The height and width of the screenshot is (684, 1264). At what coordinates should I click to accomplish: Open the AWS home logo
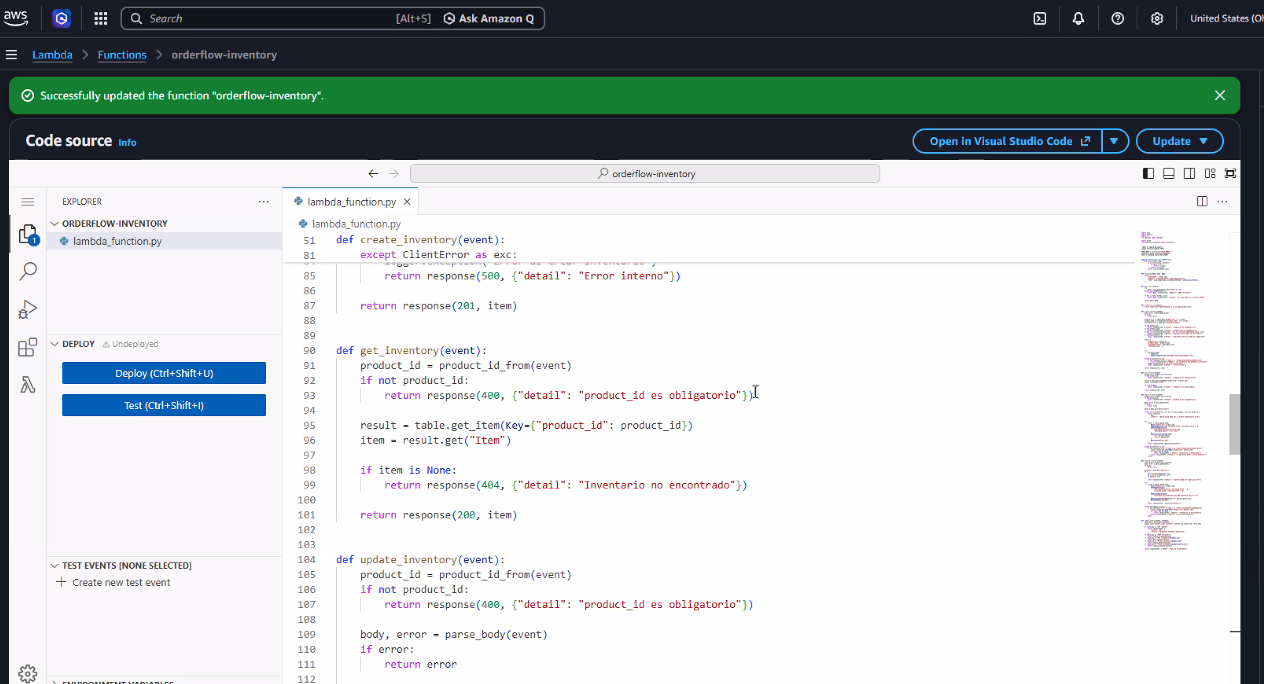(x=15, y=18)
